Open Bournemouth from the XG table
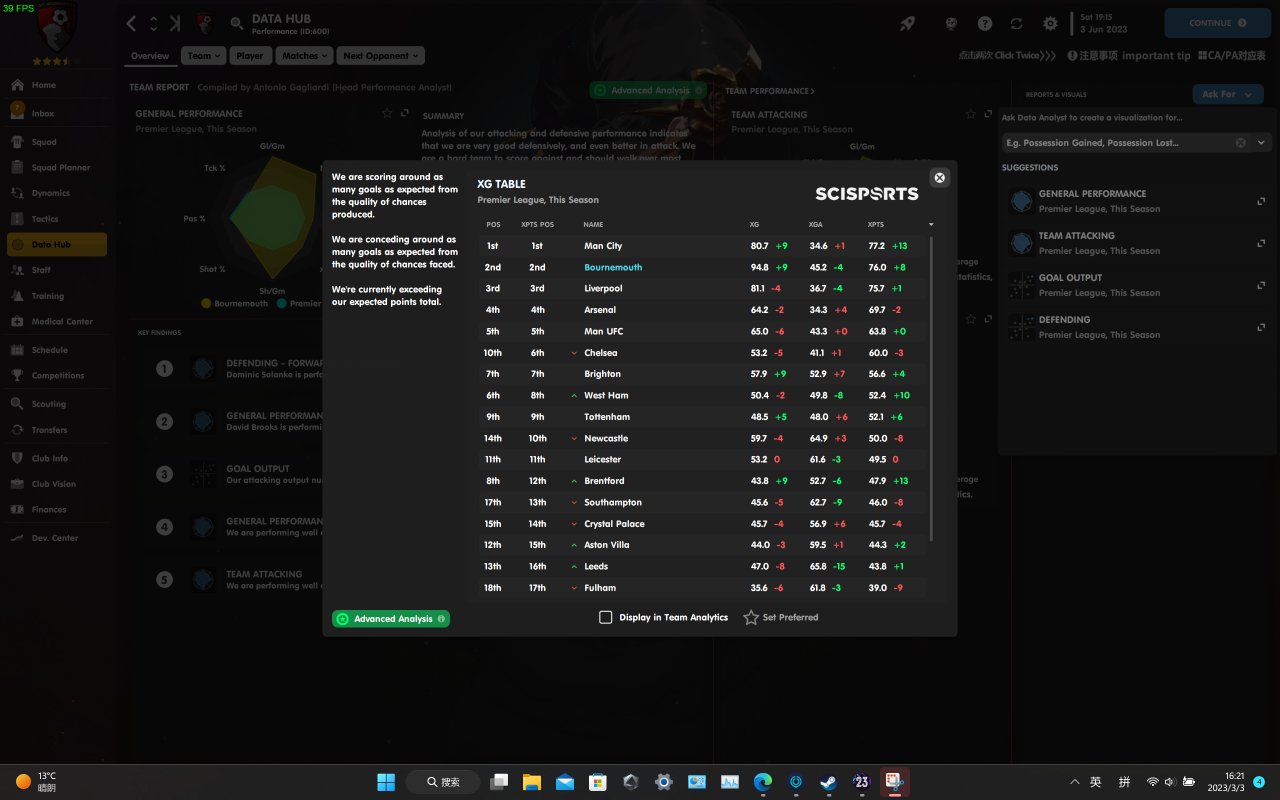1280x800 pixels. [613, 268]
